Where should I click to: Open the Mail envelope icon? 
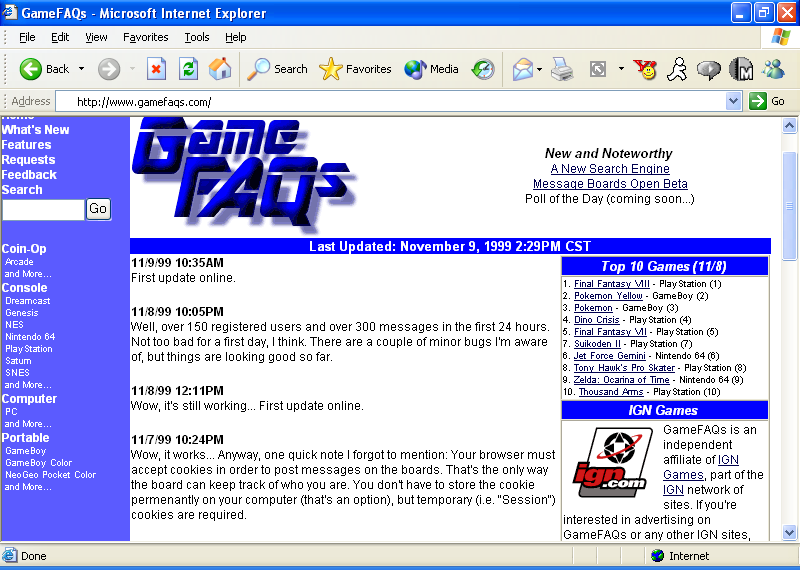(x=522, y=69)
